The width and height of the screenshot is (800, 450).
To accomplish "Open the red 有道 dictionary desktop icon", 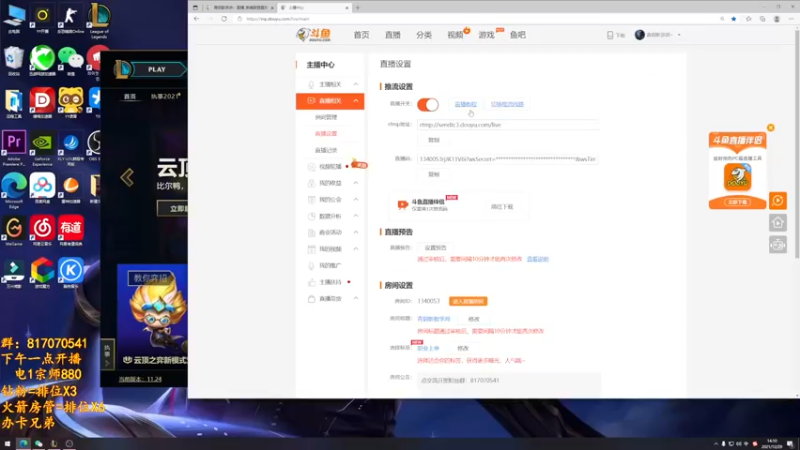I will [71, 231].
